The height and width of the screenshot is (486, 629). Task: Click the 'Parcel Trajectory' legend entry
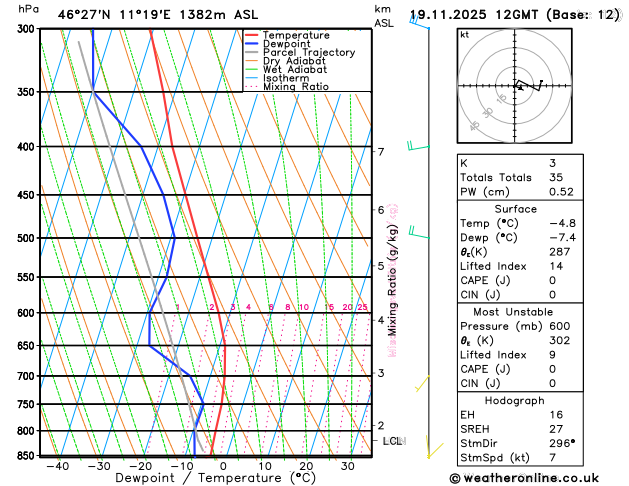309,53
